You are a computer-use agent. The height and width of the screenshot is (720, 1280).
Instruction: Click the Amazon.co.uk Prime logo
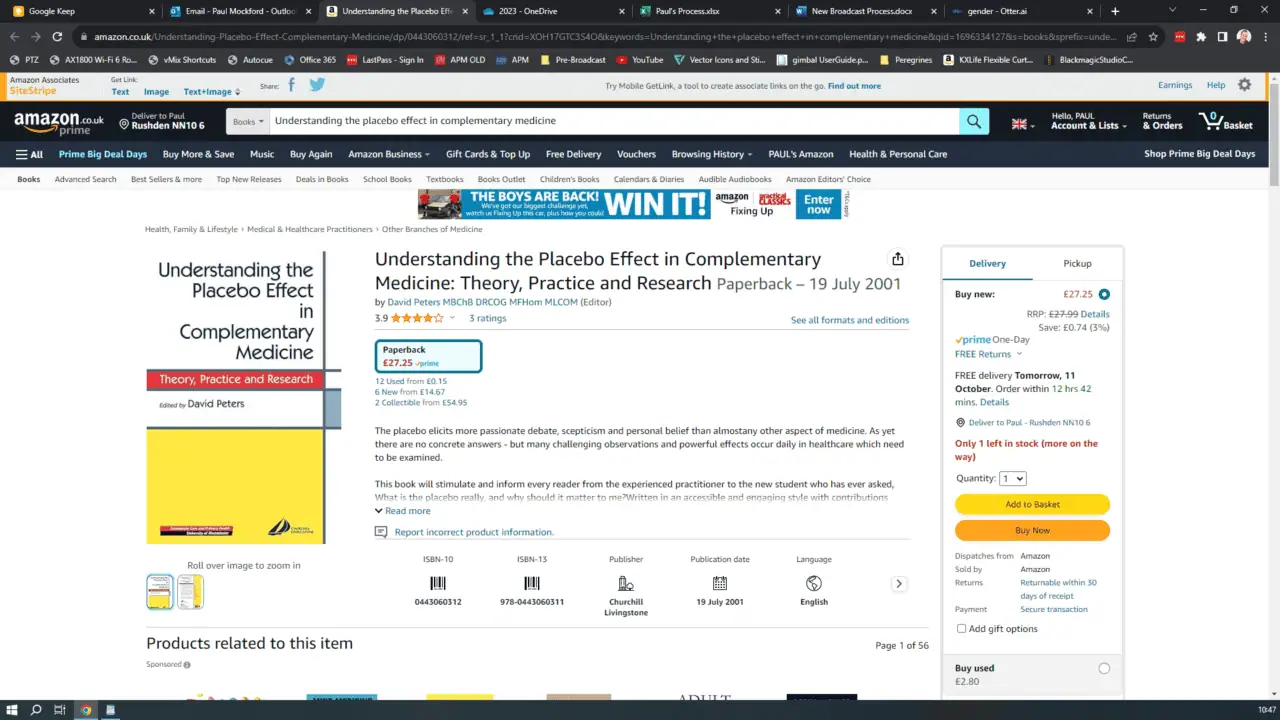pyautogui.click(x=59, y=122)
